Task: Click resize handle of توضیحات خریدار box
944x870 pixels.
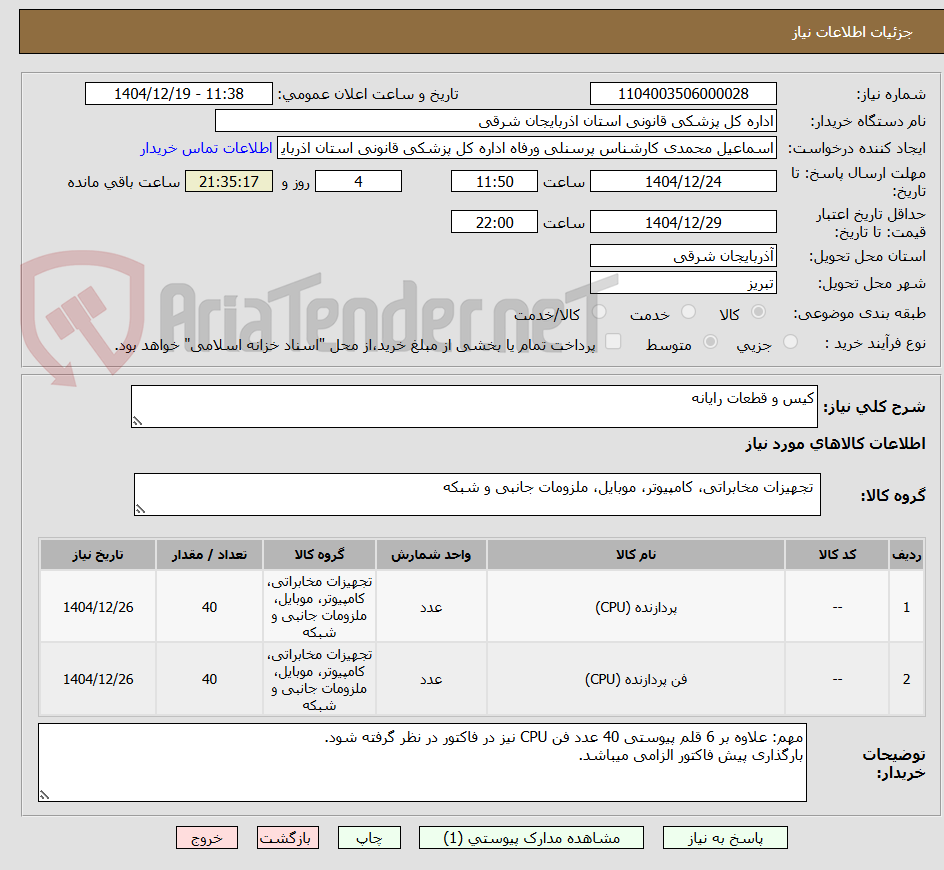Action: 45,795
